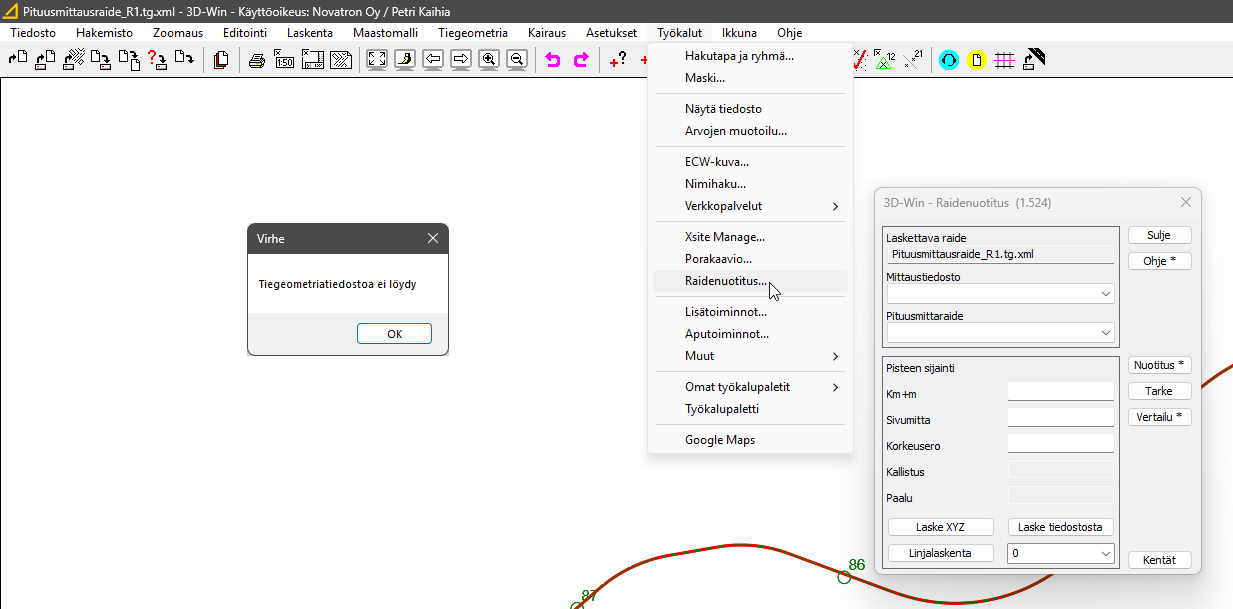This screenshot has height=609, width=1233.
Task: Click the yellow circle document icon
Action: tap(977, 60)
